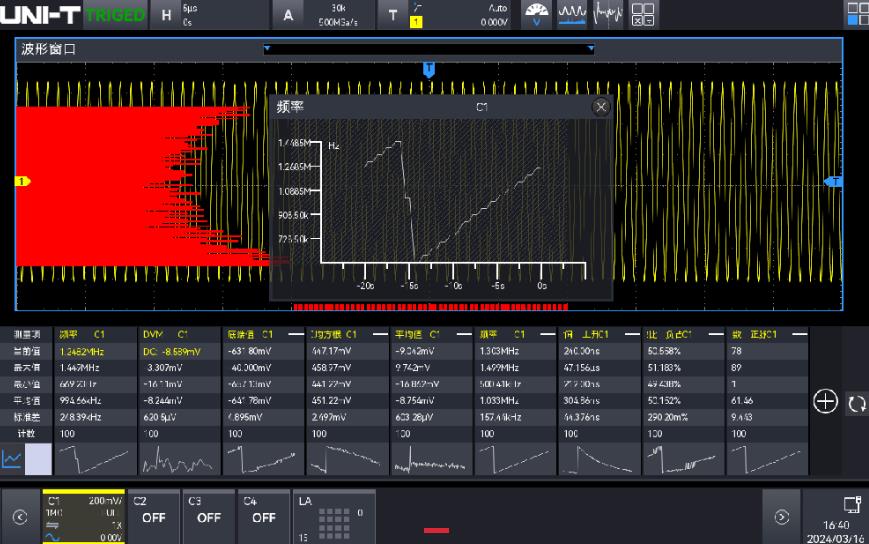This screenshot has width=869, height=544.
Task: Reset measurement statistics with the refresh icon
Action: click(x=856, y=403)
